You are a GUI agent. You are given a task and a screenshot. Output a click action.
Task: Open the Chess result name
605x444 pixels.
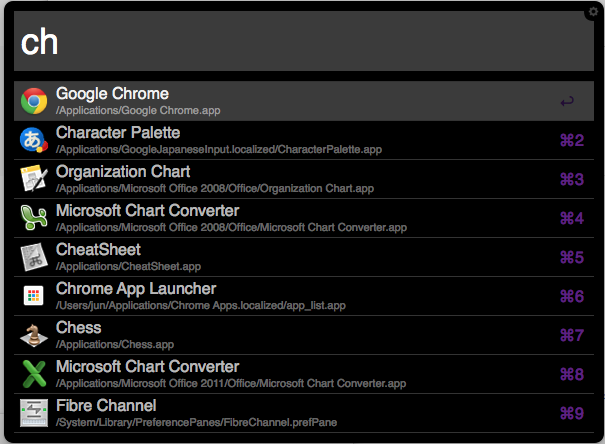[x=79, y=328]
